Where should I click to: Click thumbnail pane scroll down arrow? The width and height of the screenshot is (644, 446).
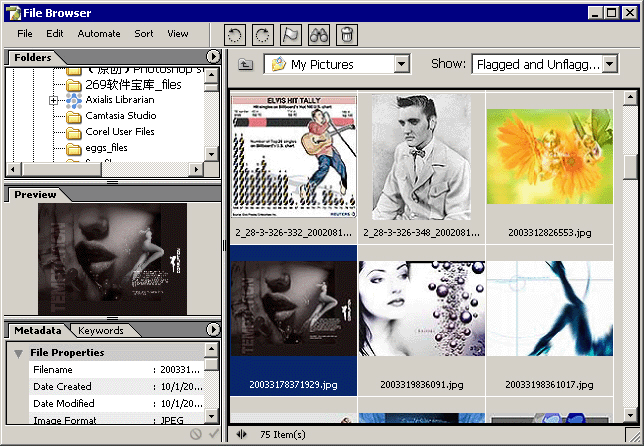tap(630, 415)
